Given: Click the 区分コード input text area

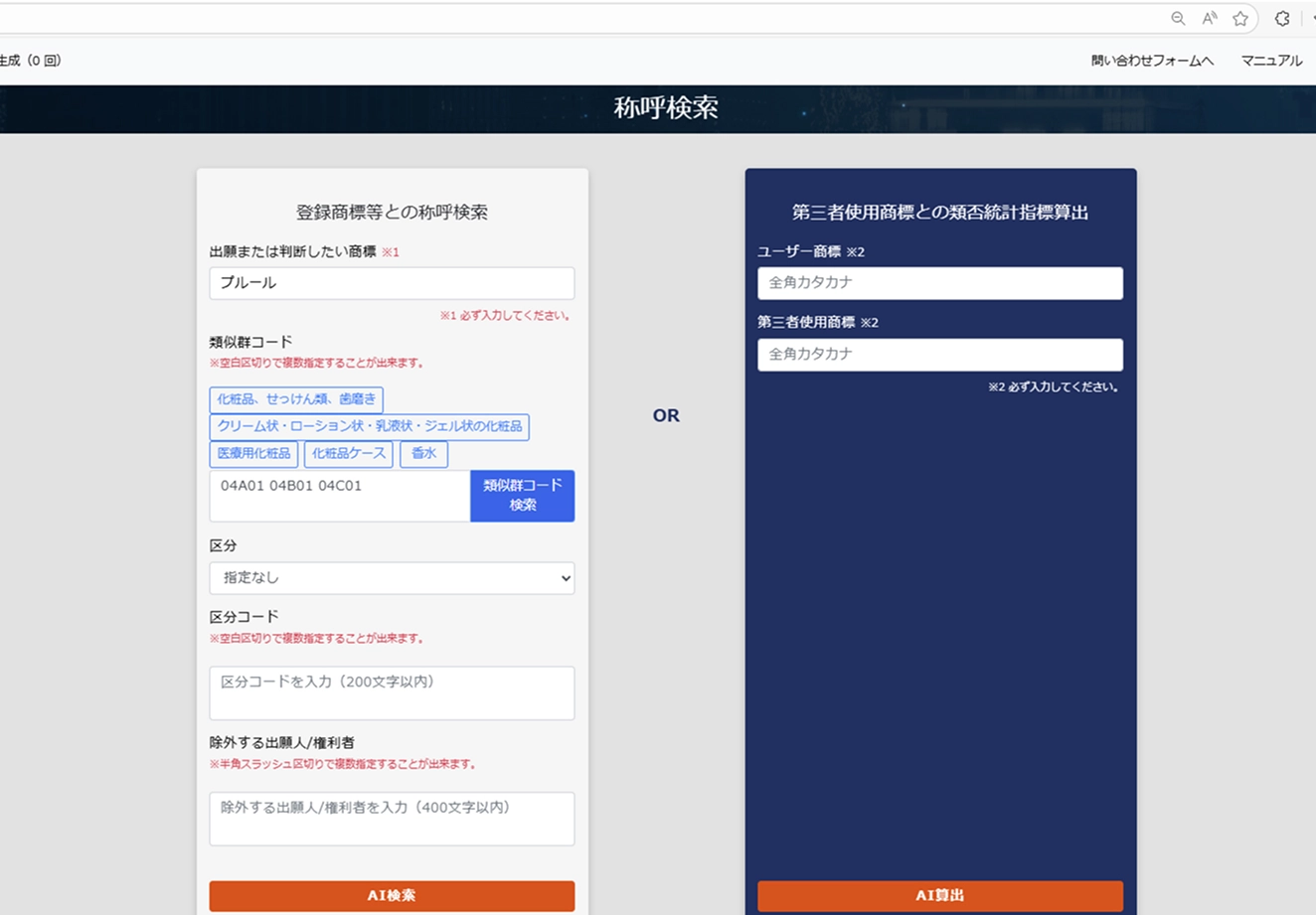Looking at the screenshot, I should click(392, 692).
